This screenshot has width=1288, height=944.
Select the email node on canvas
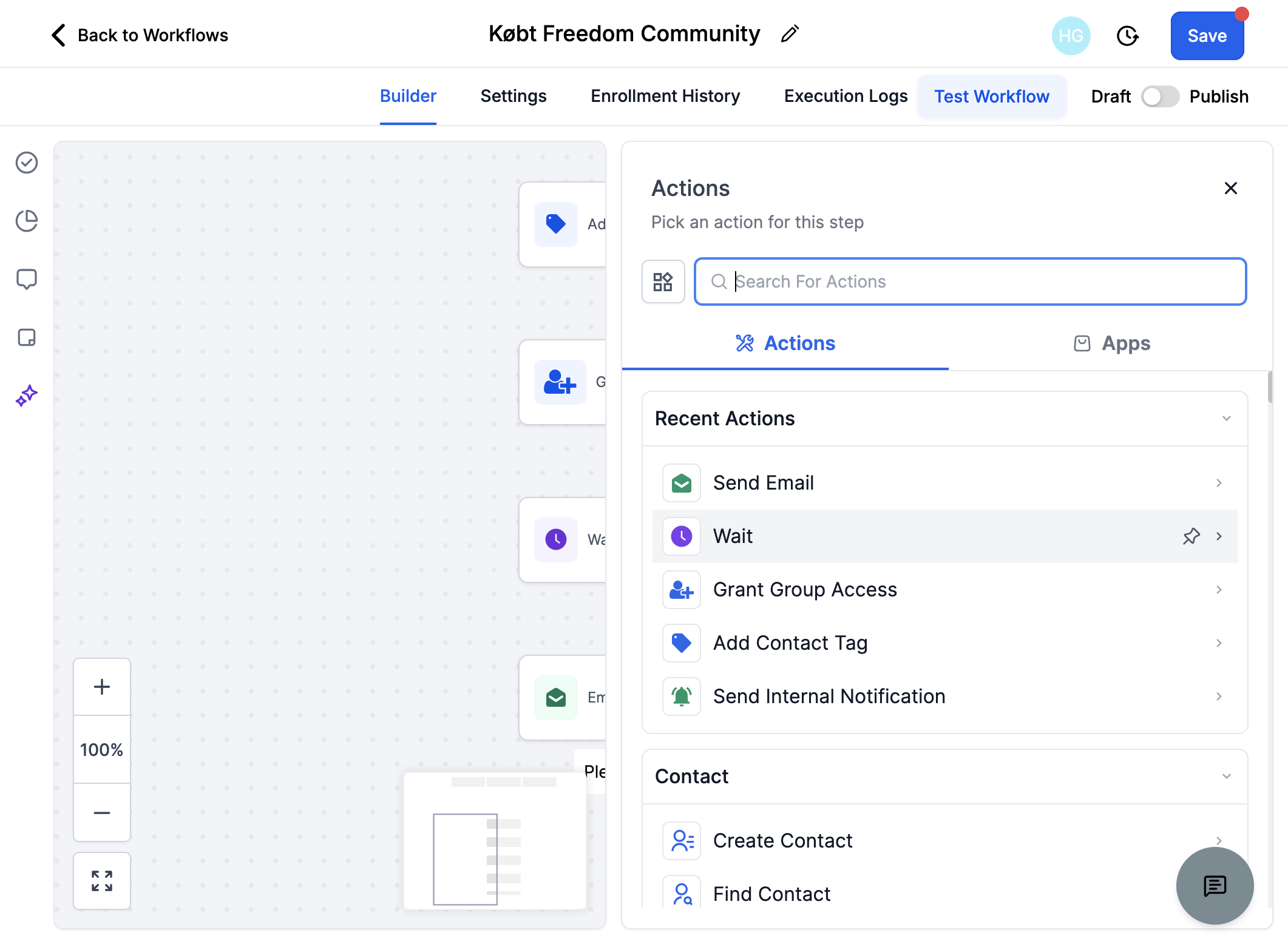[x=563, y=698]
